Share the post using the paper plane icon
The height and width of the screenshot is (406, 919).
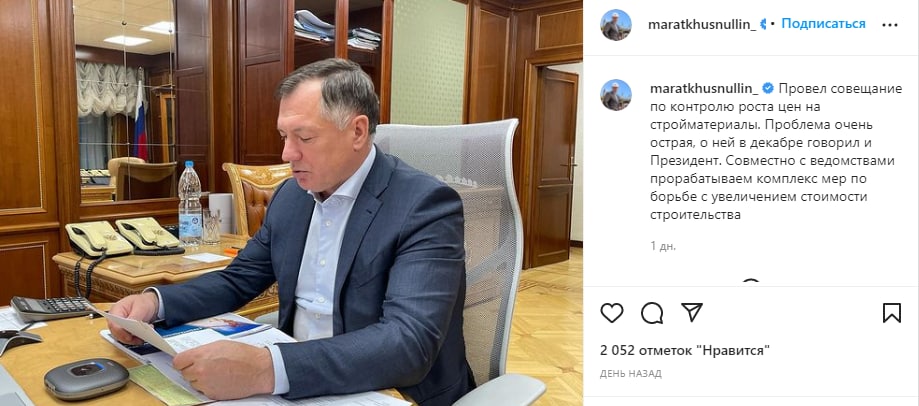pyautogui.click(x=692, y=312)
